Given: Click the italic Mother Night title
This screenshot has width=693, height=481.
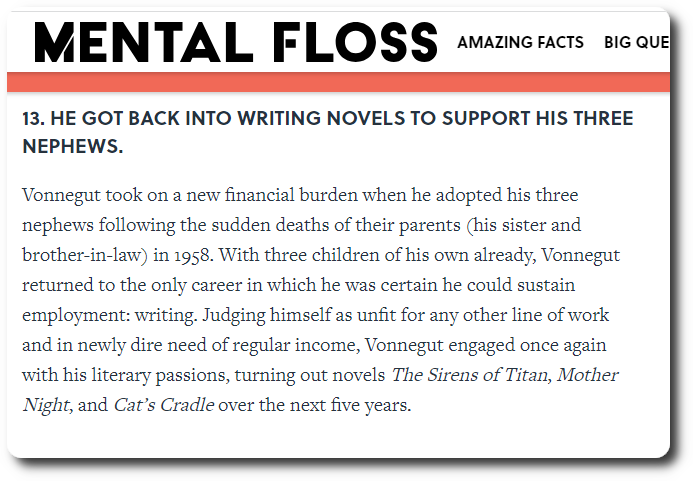Looking at the screenshot, I should click(x=588, y=376).
